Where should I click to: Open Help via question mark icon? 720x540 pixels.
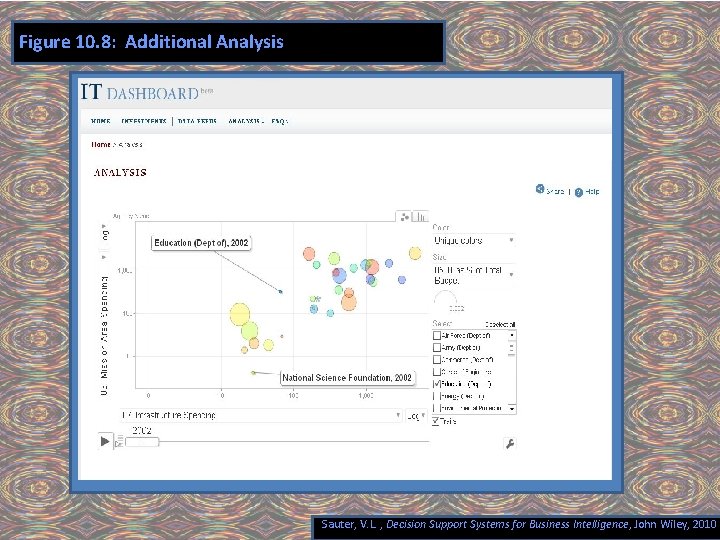pyautogui.click(x=579, y=192)
